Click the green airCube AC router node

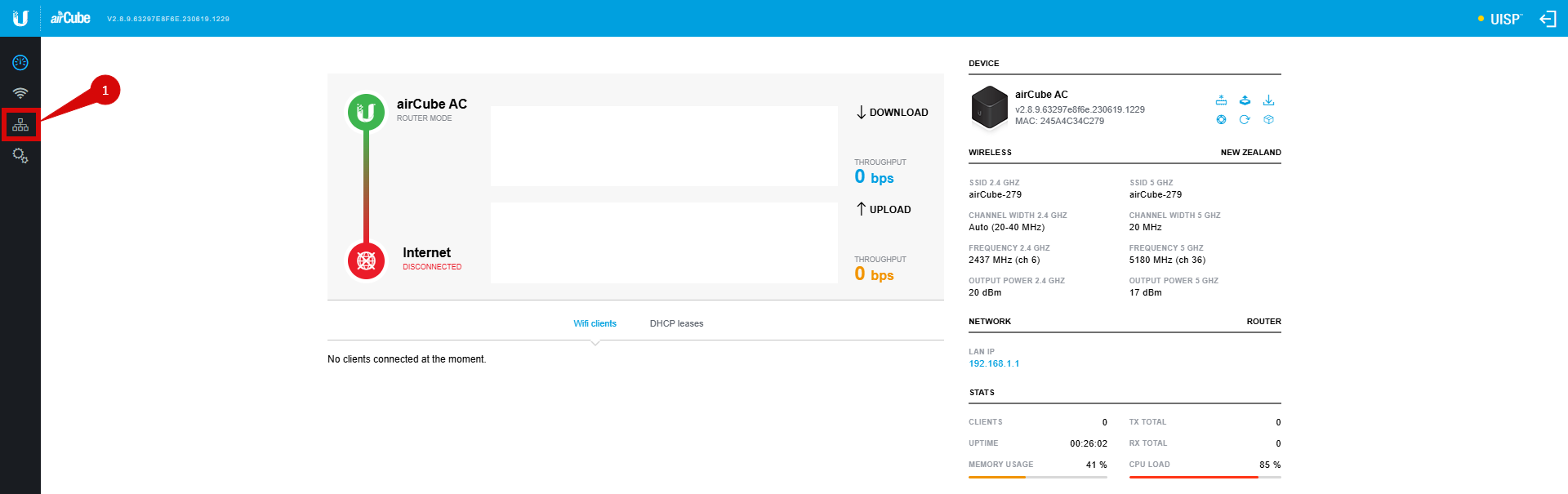coord(366,112)
